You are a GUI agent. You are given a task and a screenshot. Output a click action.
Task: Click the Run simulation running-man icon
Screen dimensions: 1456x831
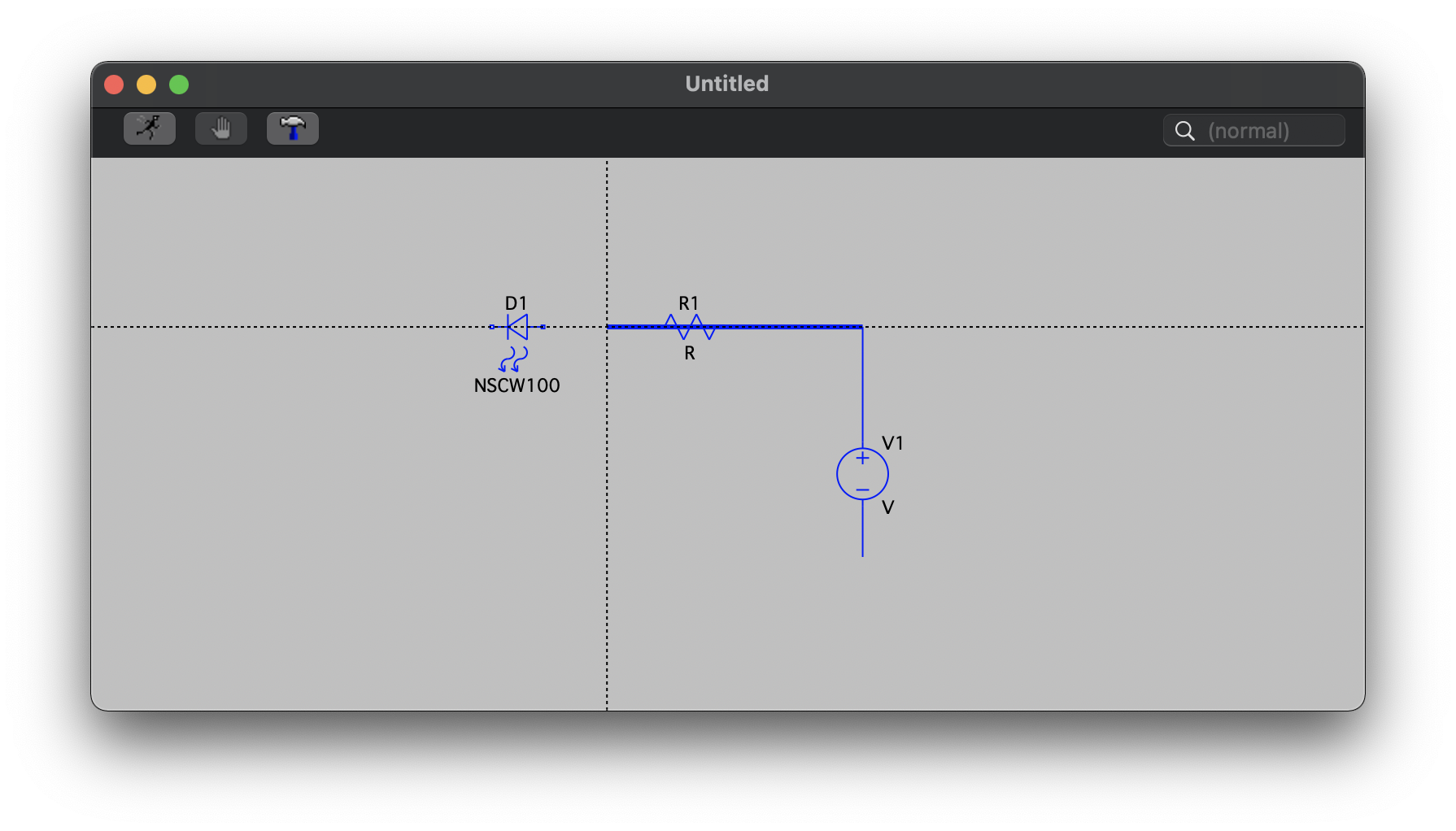coord(149,128)
